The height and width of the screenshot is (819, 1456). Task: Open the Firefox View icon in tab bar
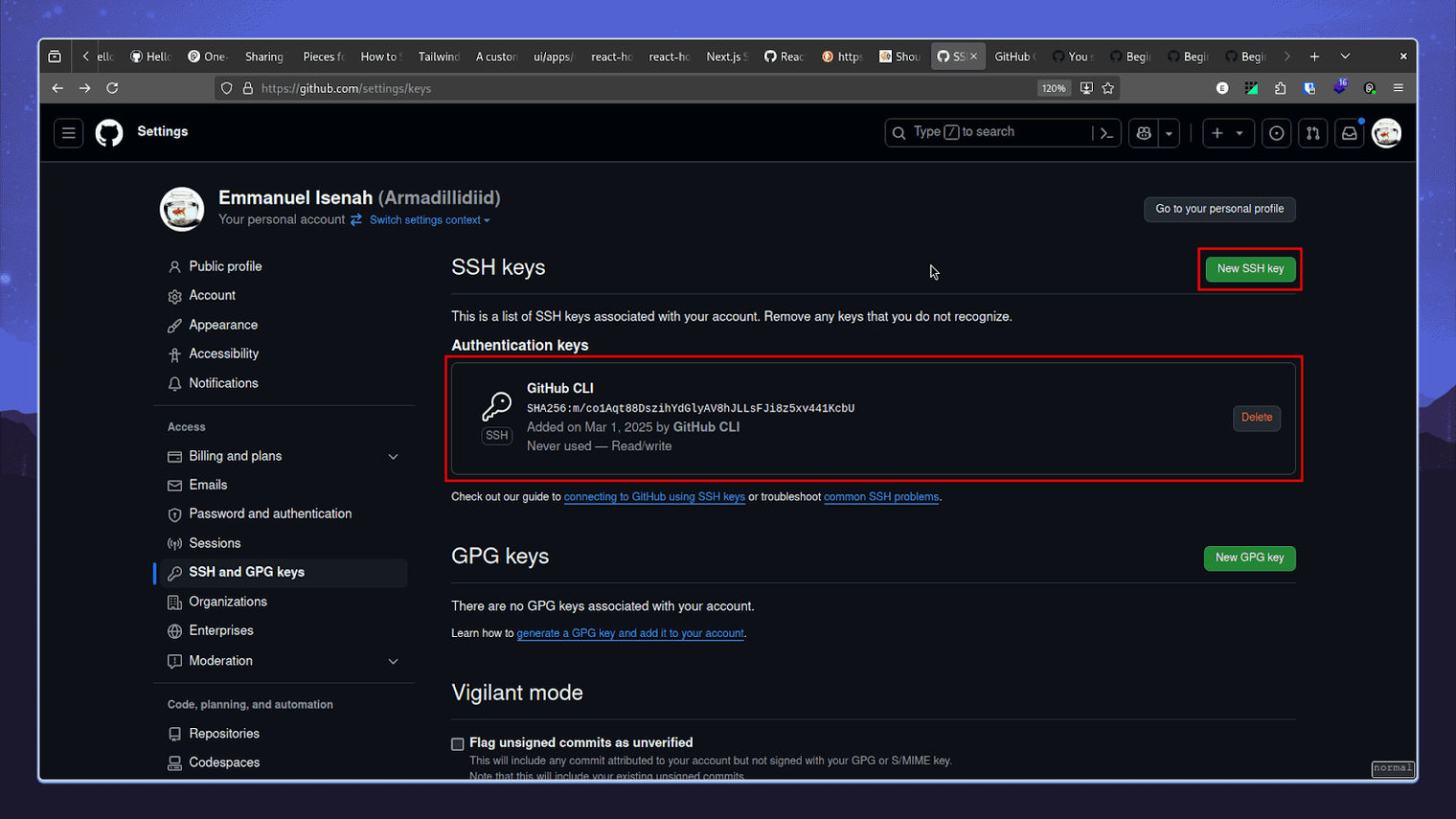[x=55, y=57]
